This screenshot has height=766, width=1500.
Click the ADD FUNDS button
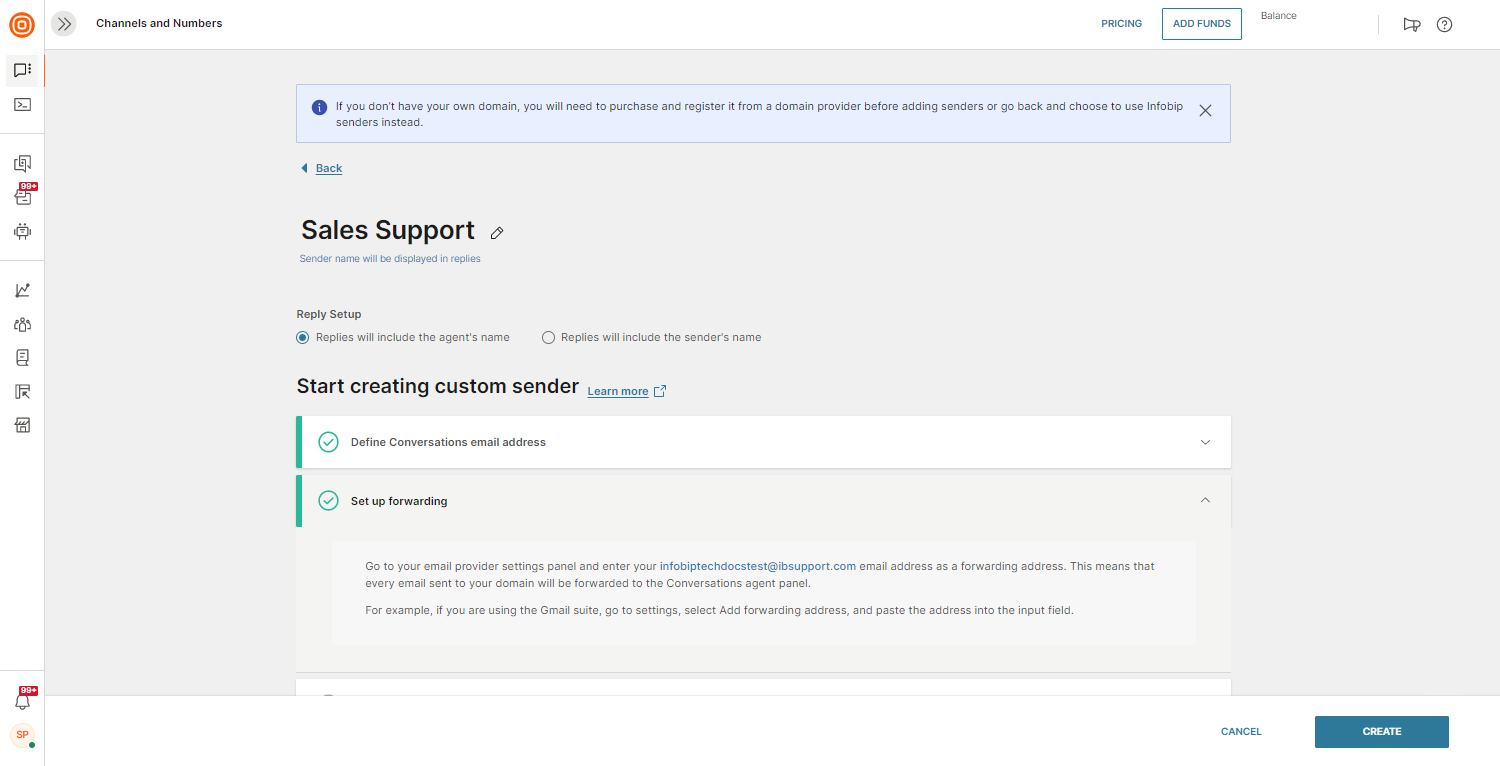[x=1201, y=24]
